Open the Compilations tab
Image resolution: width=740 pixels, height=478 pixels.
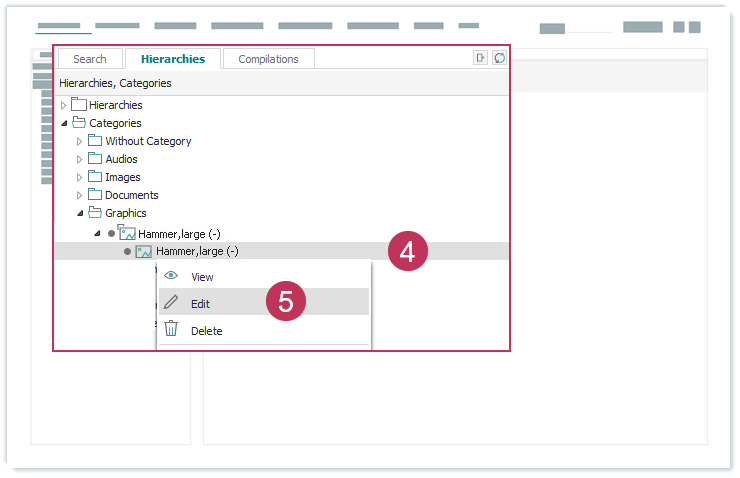268,59
